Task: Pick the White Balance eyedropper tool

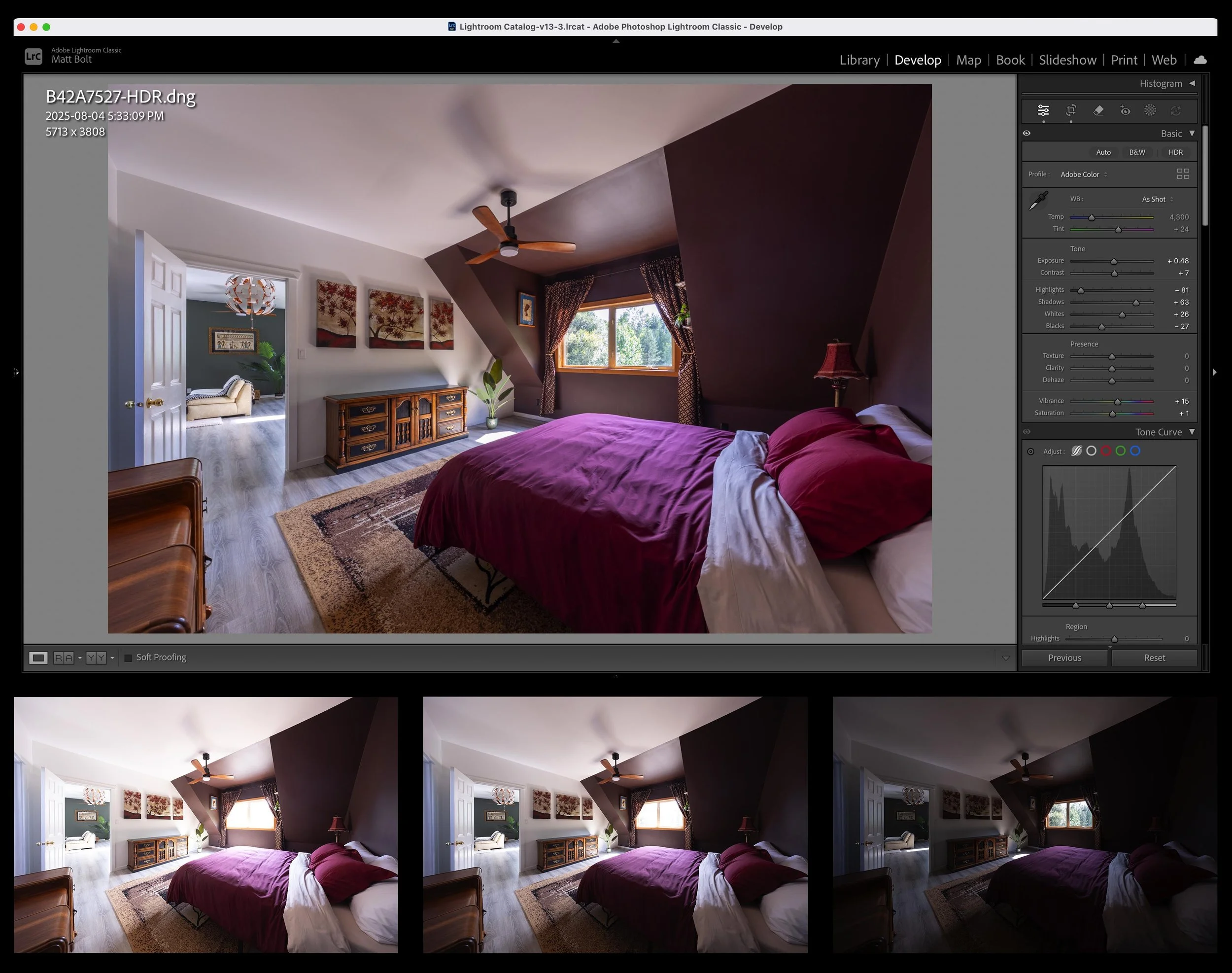Action: pyautogui.click(x=1038, y=201)
